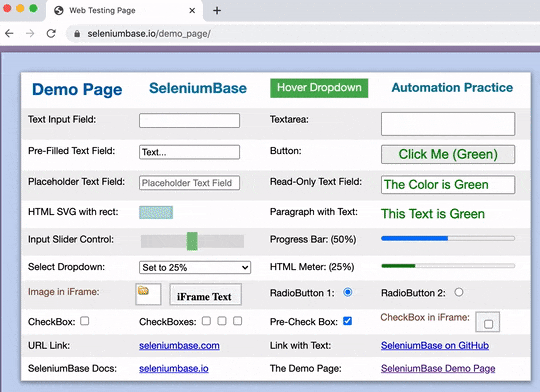This screenshot has height=392, width=540.
Task: Click the browser back arrow icon
Action: [x=9, y=33]
